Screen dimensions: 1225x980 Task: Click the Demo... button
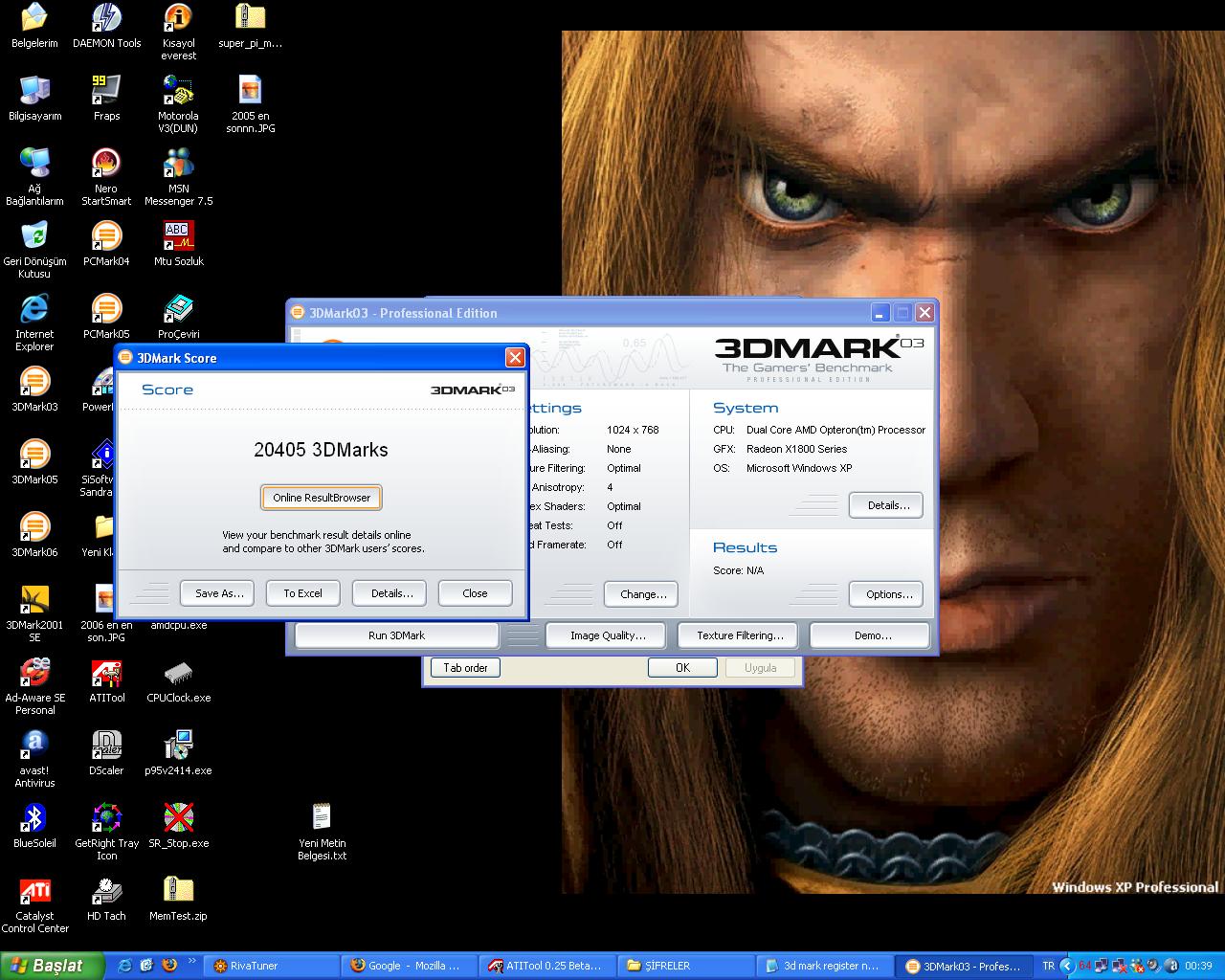(x=872, y=635)
